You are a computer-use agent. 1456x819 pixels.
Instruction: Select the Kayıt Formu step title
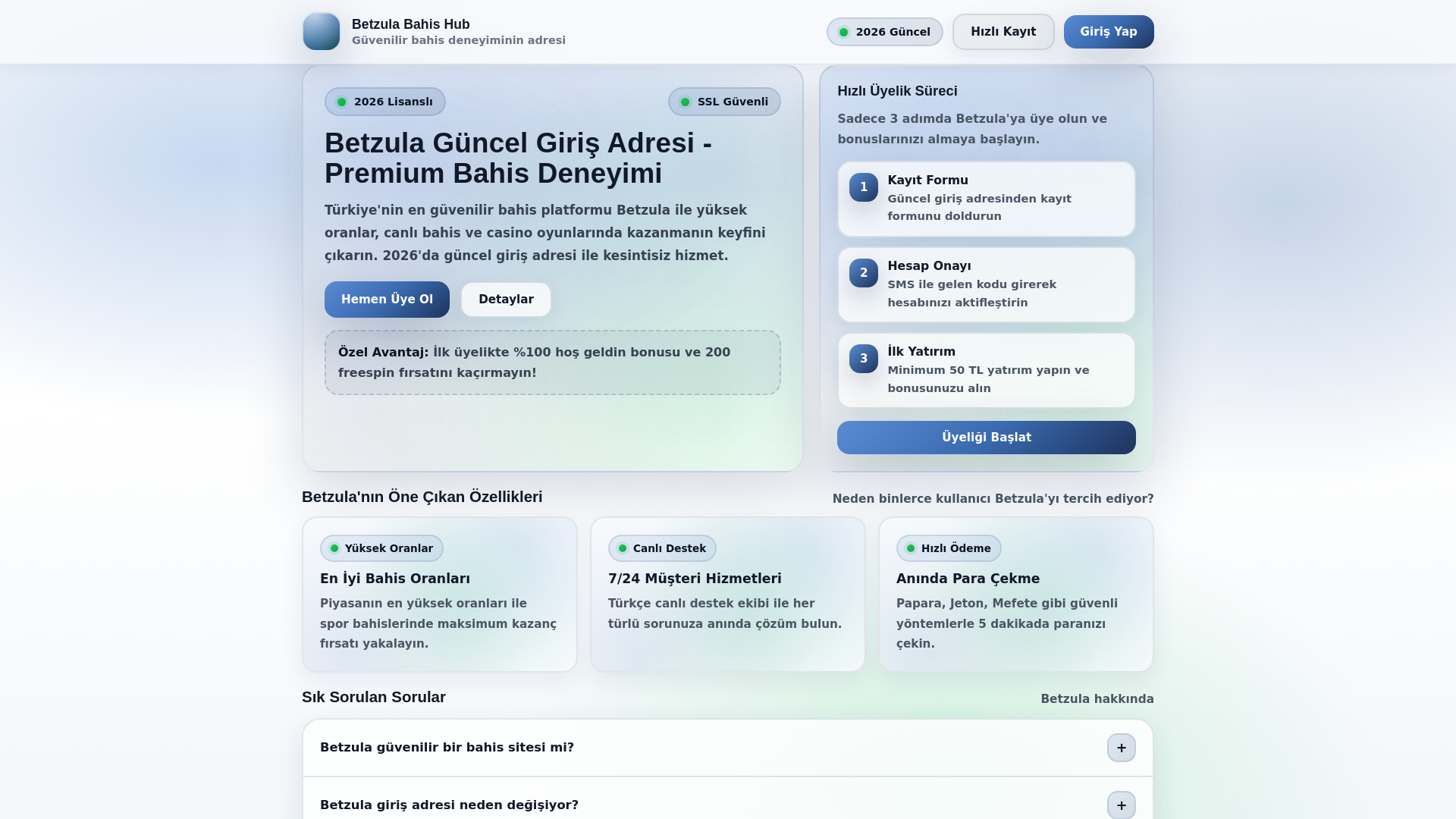pos(927,180)
